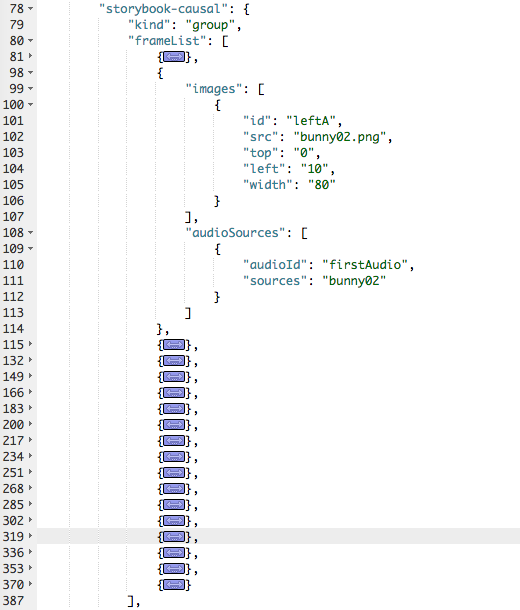The width and height of the screenshot is (520, 610).
Task: Click the "10" left value on line 104
Action: click(314, 169)
